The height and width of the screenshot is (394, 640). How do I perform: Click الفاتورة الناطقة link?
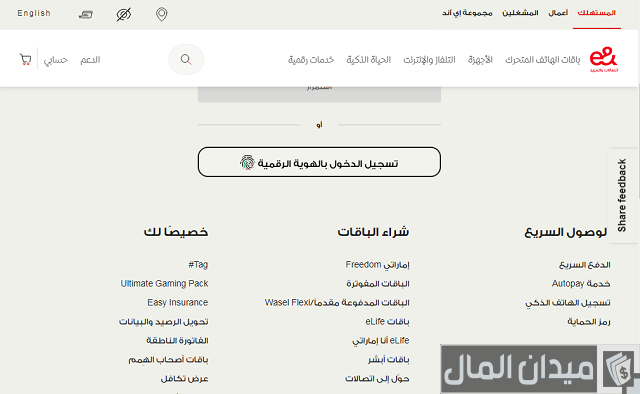[x=177, y=341]
